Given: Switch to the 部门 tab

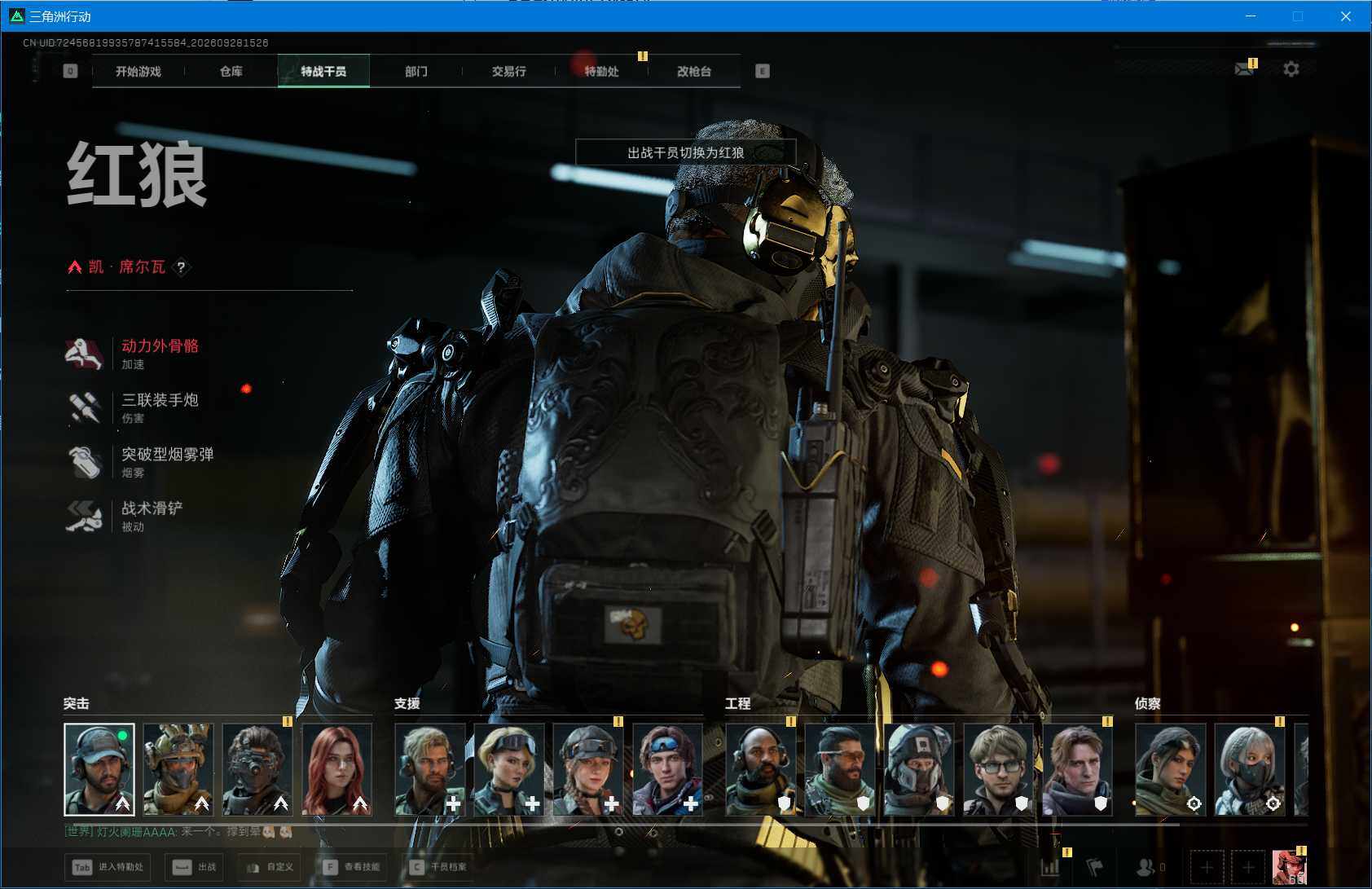Looking at the screenshot, I should [x=416, y=71].
